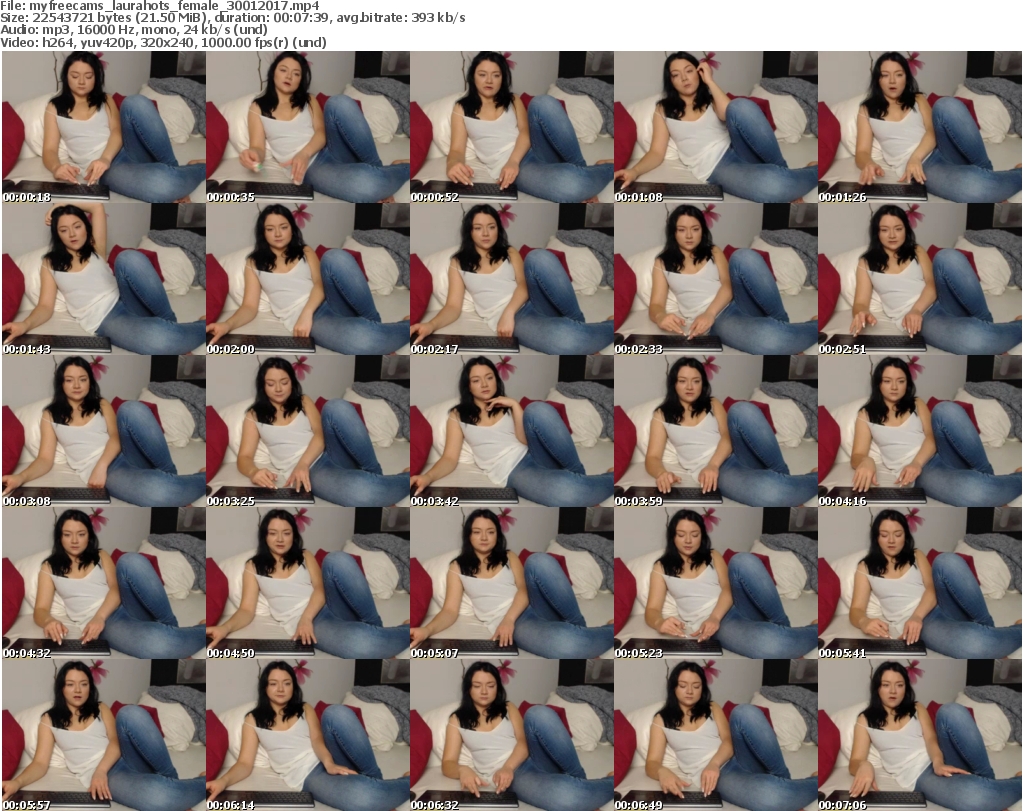Pick the frame timestamped 00:05:41
The height and width of the screenshot is (811, 1024).
(920, 583)
